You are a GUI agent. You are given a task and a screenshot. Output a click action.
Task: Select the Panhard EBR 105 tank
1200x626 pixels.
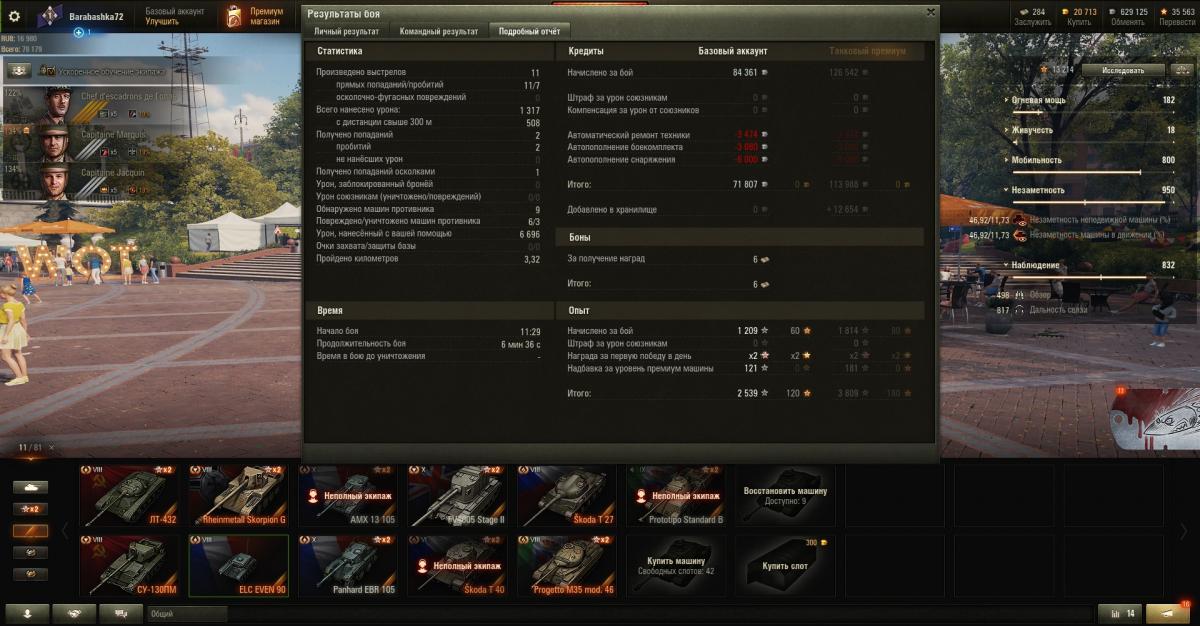(348, 565)
